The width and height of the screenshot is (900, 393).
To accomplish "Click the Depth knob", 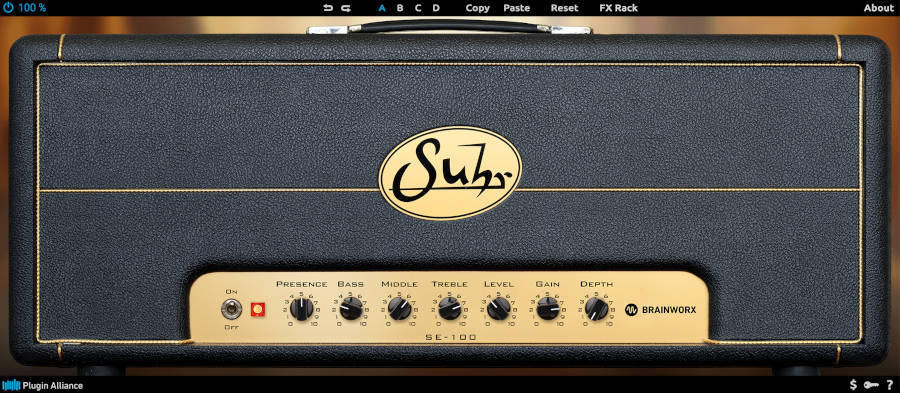I will 597,309.
